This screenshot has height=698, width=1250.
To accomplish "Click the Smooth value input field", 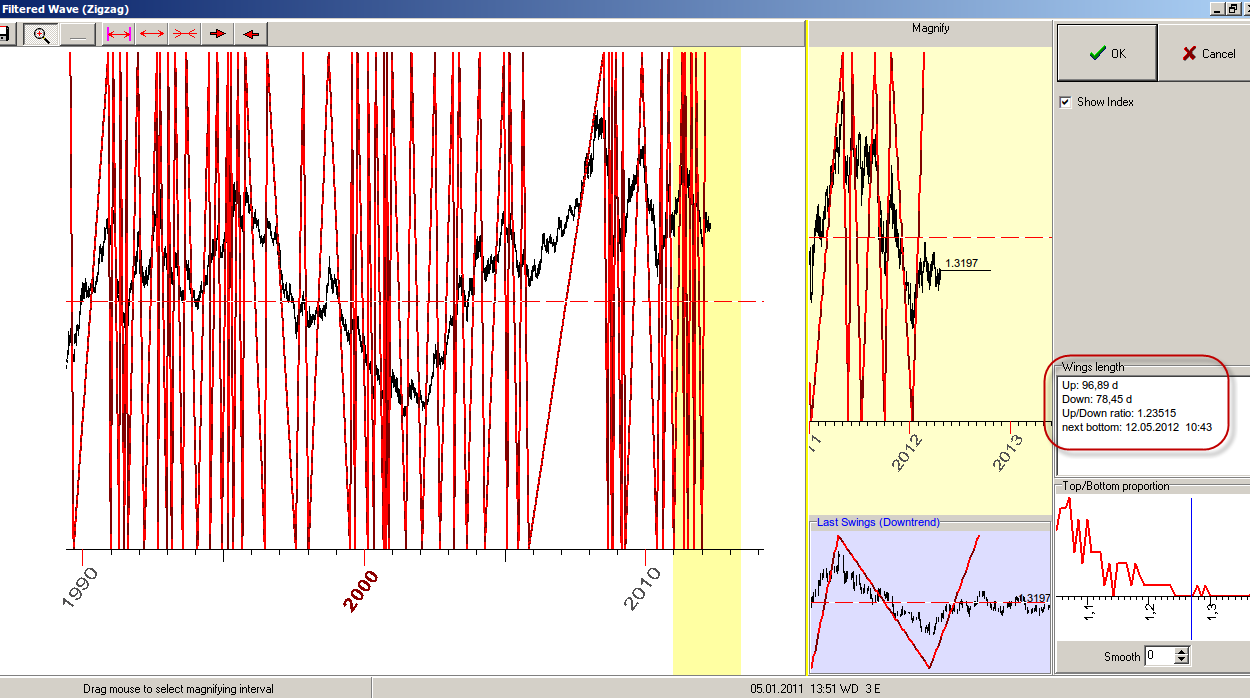I will click(1158, 656).
